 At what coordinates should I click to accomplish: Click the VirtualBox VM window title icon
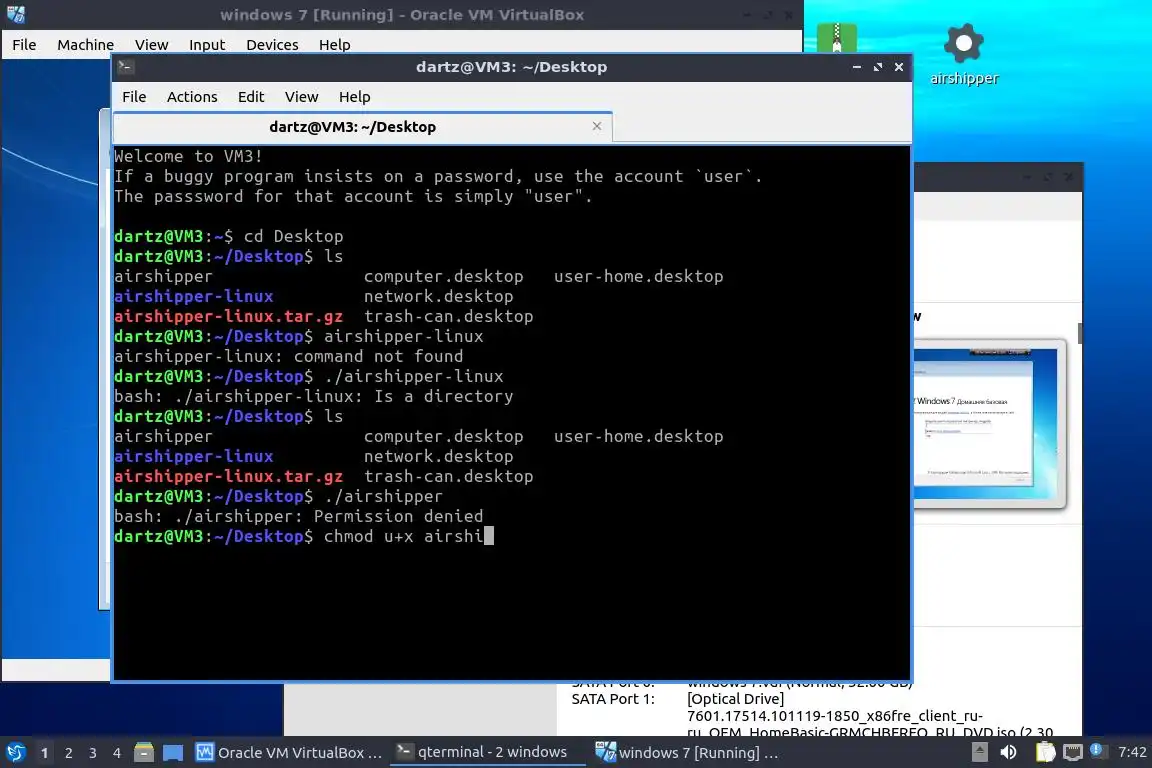tap(15, 15)
